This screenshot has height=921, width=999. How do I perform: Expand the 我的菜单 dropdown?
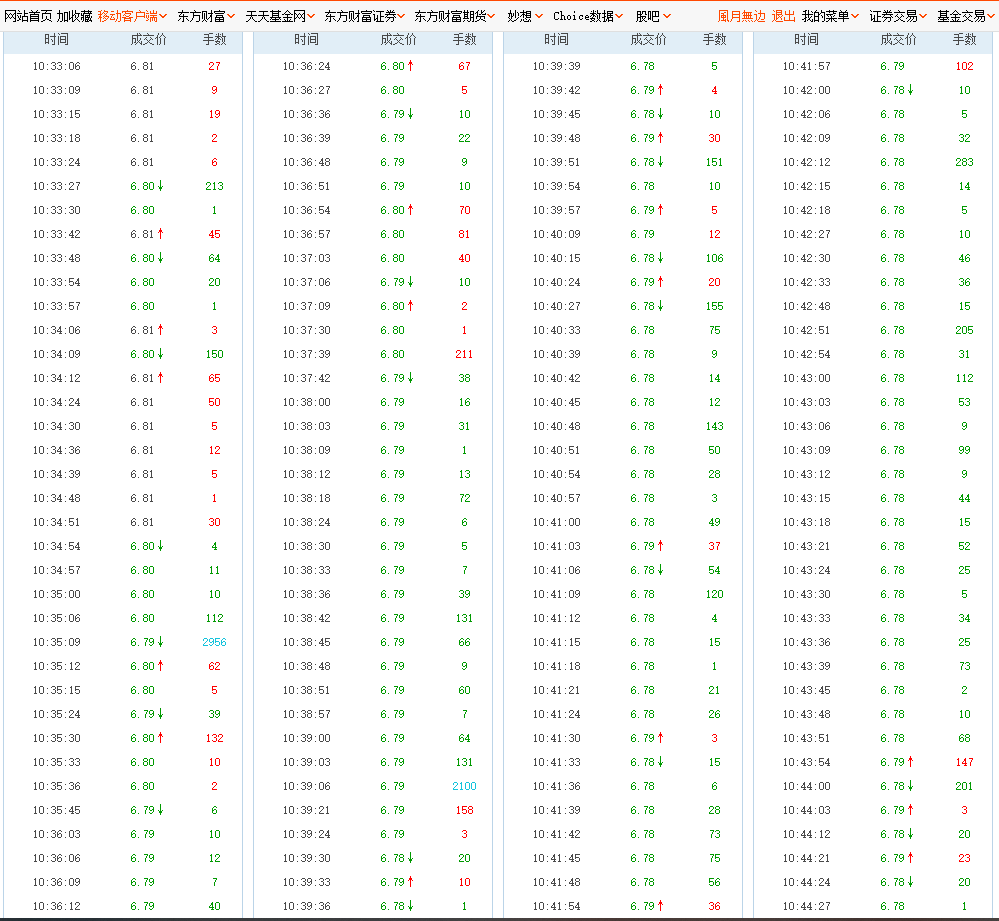coord(830,16)
